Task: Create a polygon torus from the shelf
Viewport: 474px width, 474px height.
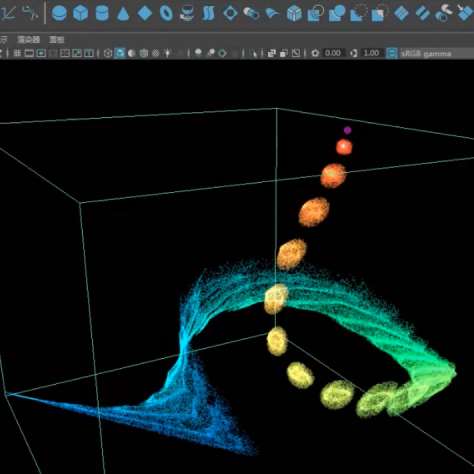Action: [166, 13]
